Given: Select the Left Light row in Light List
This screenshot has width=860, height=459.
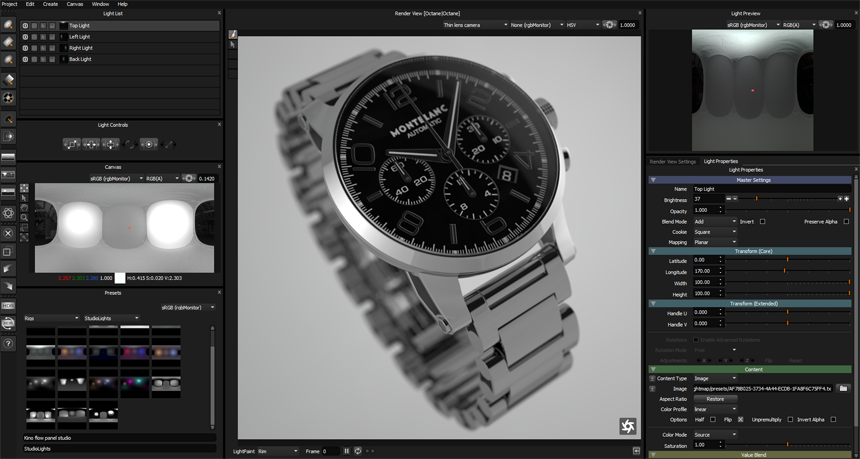Looking at the screenshot, I should tap(120, 37).
